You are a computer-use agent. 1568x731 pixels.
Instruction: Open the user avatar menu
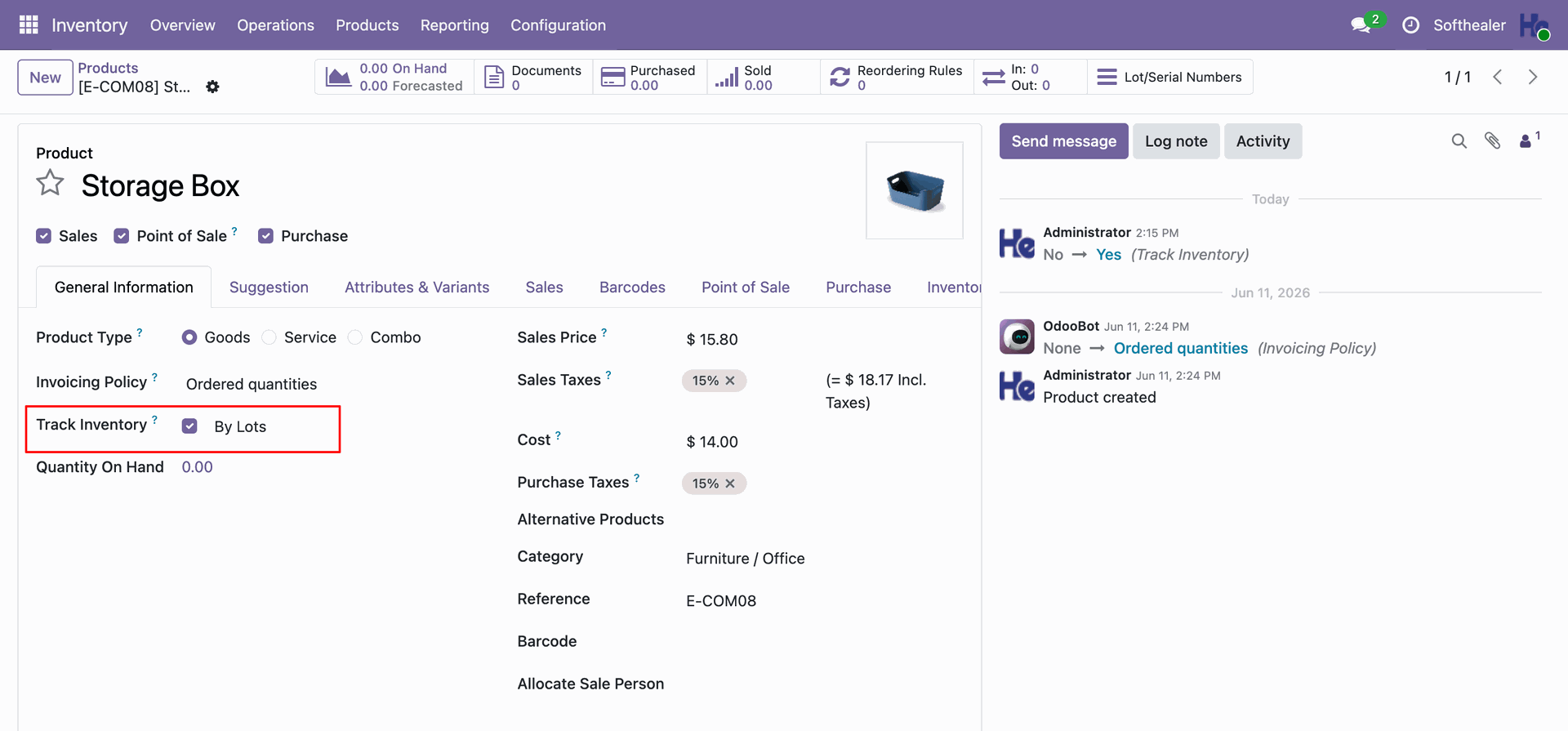point(1535,25)
